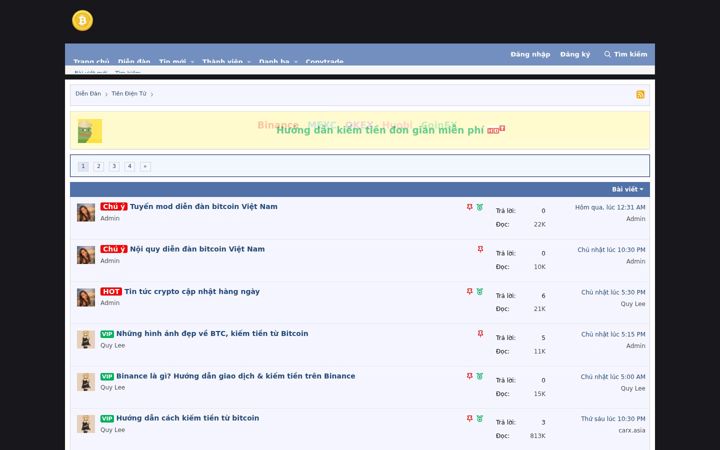Open Admin's avatar on the 'Tuyển mod' thread
Viewport: 720px width, 450px height.
coord(86,213)
